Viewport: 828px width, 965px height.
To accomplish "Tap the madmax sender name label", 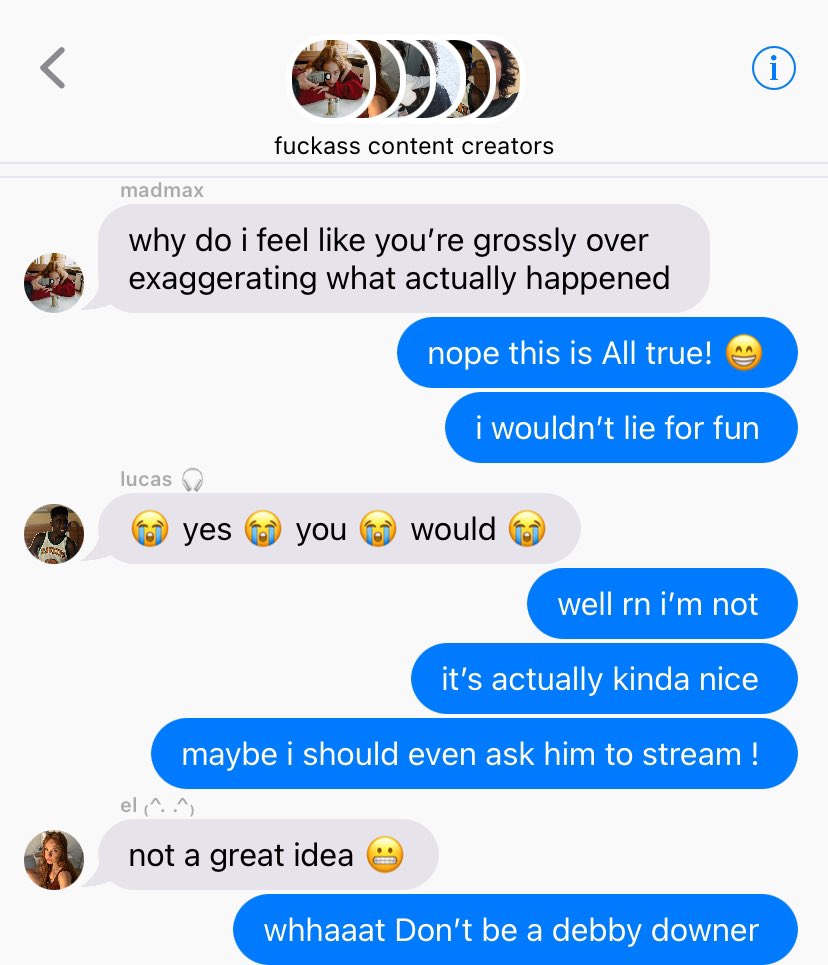I will 162,190.
